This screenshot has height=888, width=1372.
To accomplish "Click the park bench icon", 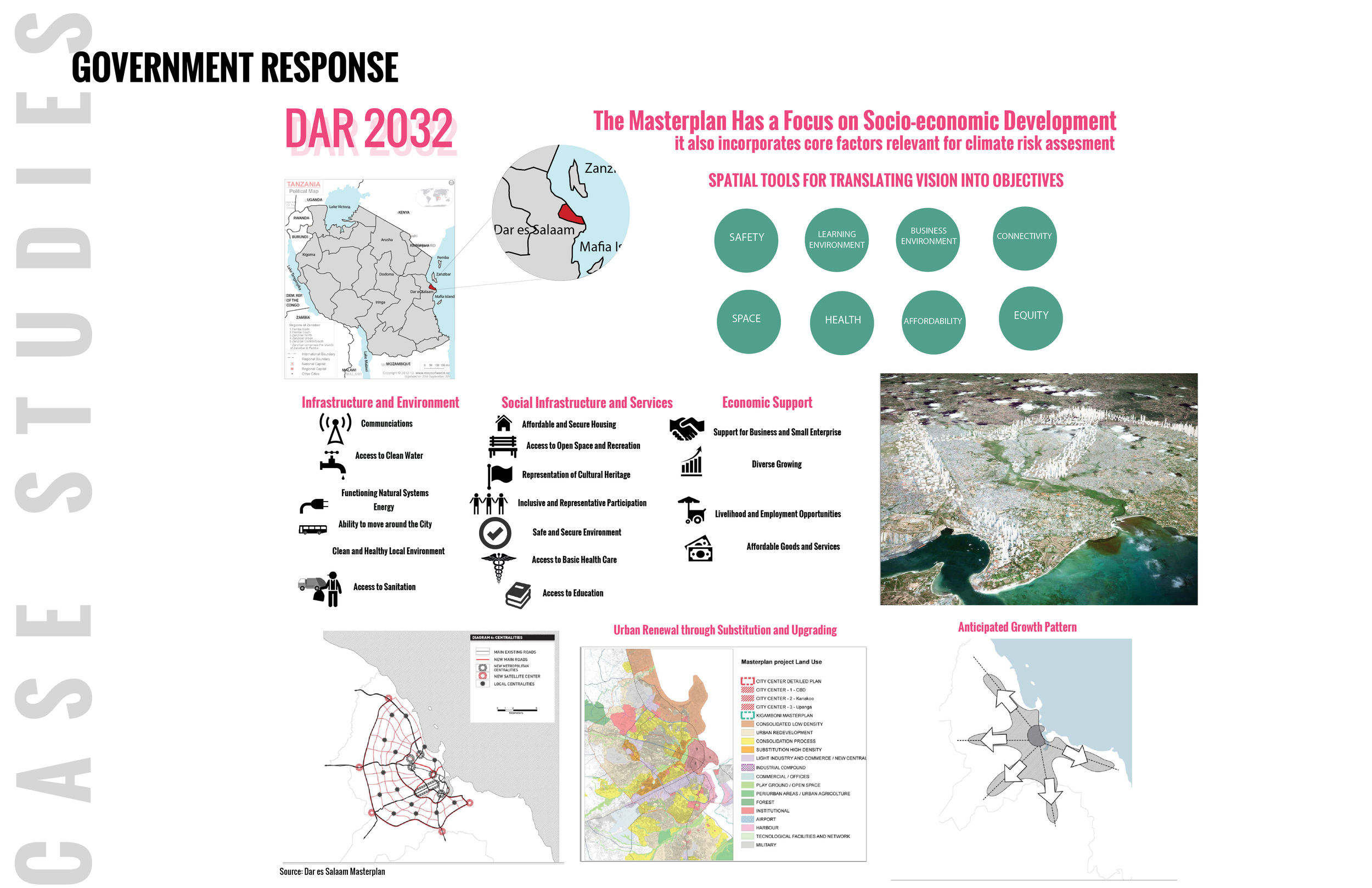I will (x=503, y=447).
